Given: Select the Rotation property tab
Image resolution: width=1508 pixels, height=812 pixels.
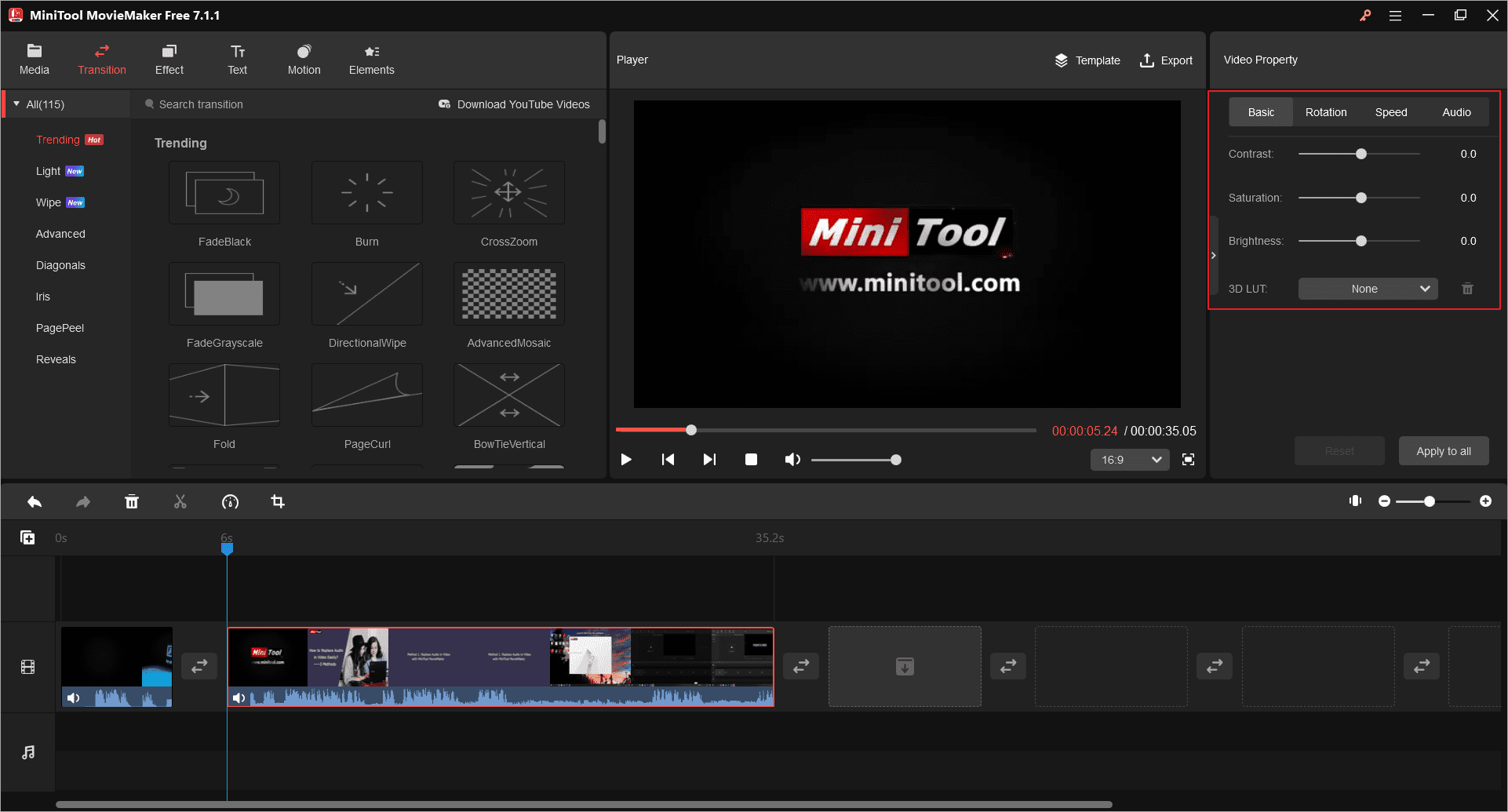Looking at the screenshot, I should click(1326, 112).
